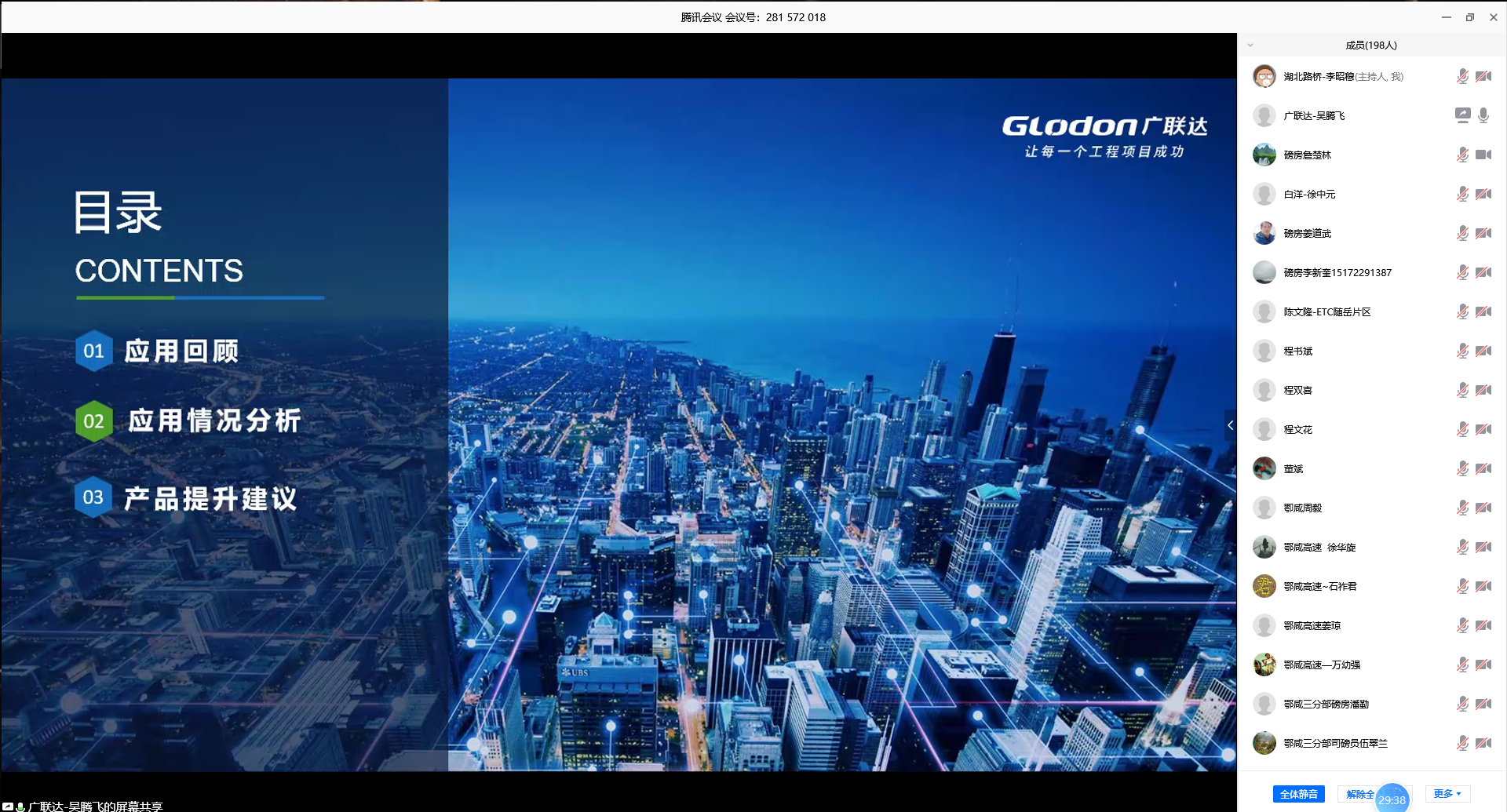Click the side arrow to hide members panel
Screen dimensions: 1507x812
click(x=1230, y=425)
